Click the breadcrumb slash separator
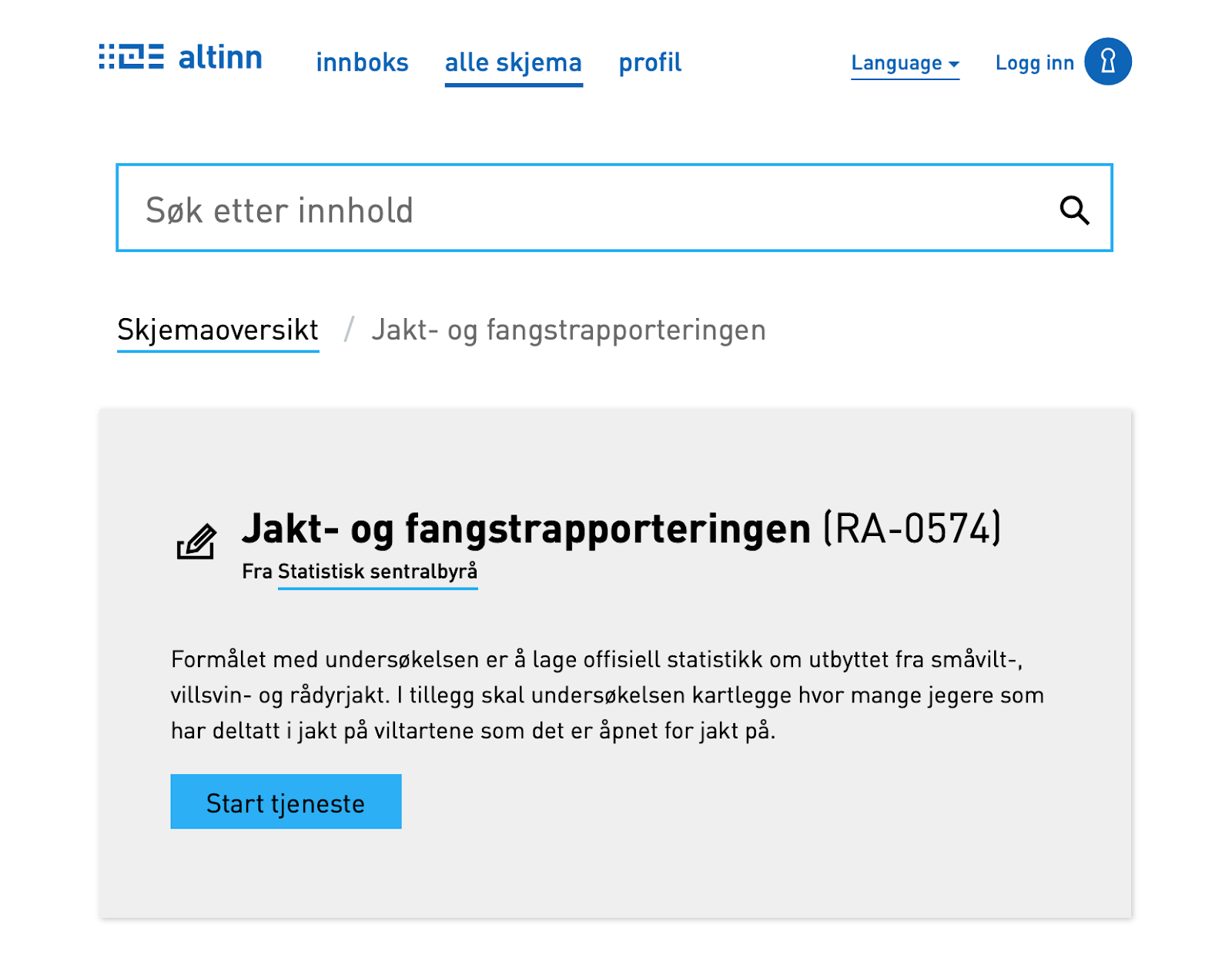 350,330
